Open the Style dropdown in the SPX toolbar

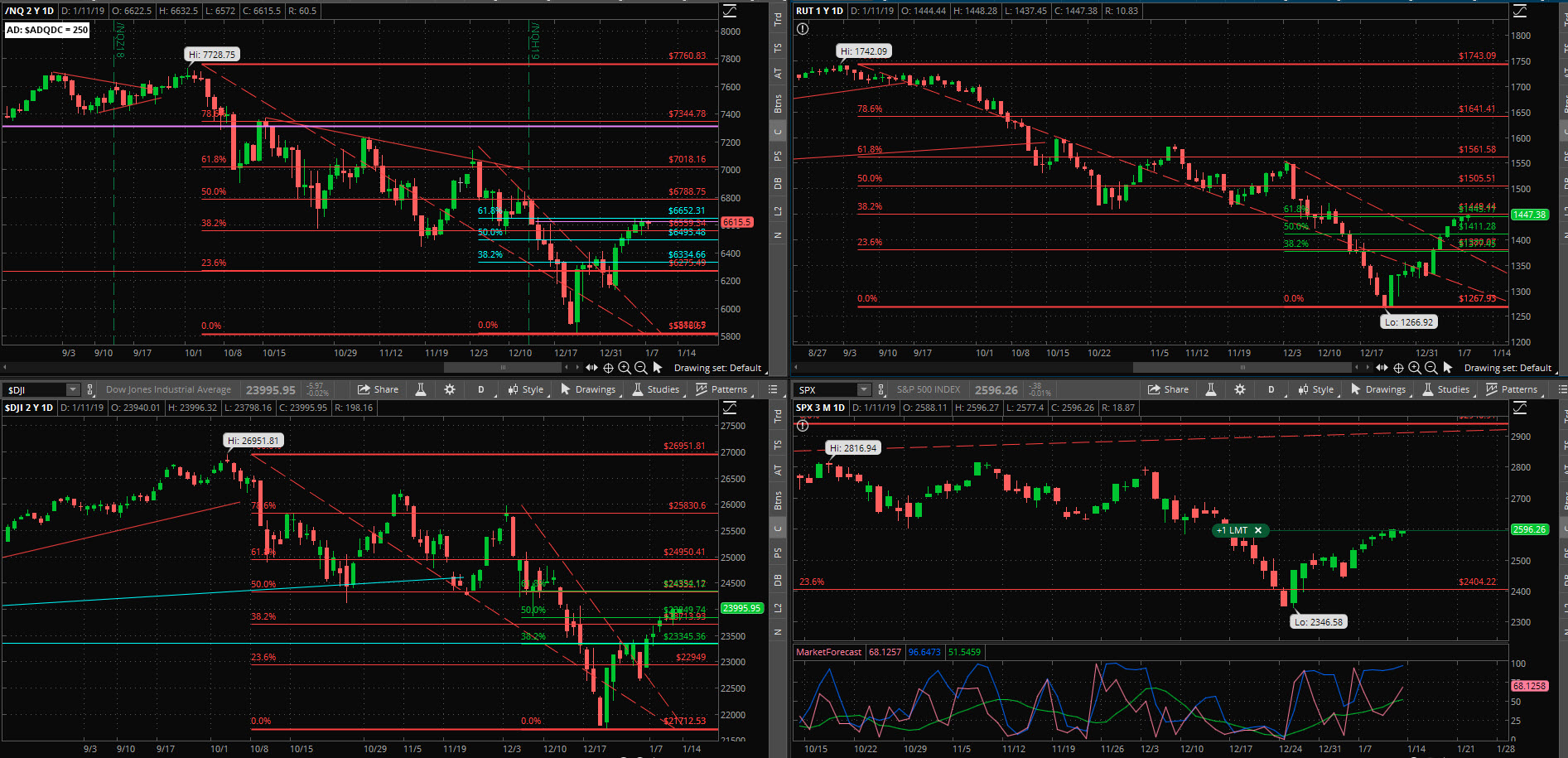[x=1317, y=389]
